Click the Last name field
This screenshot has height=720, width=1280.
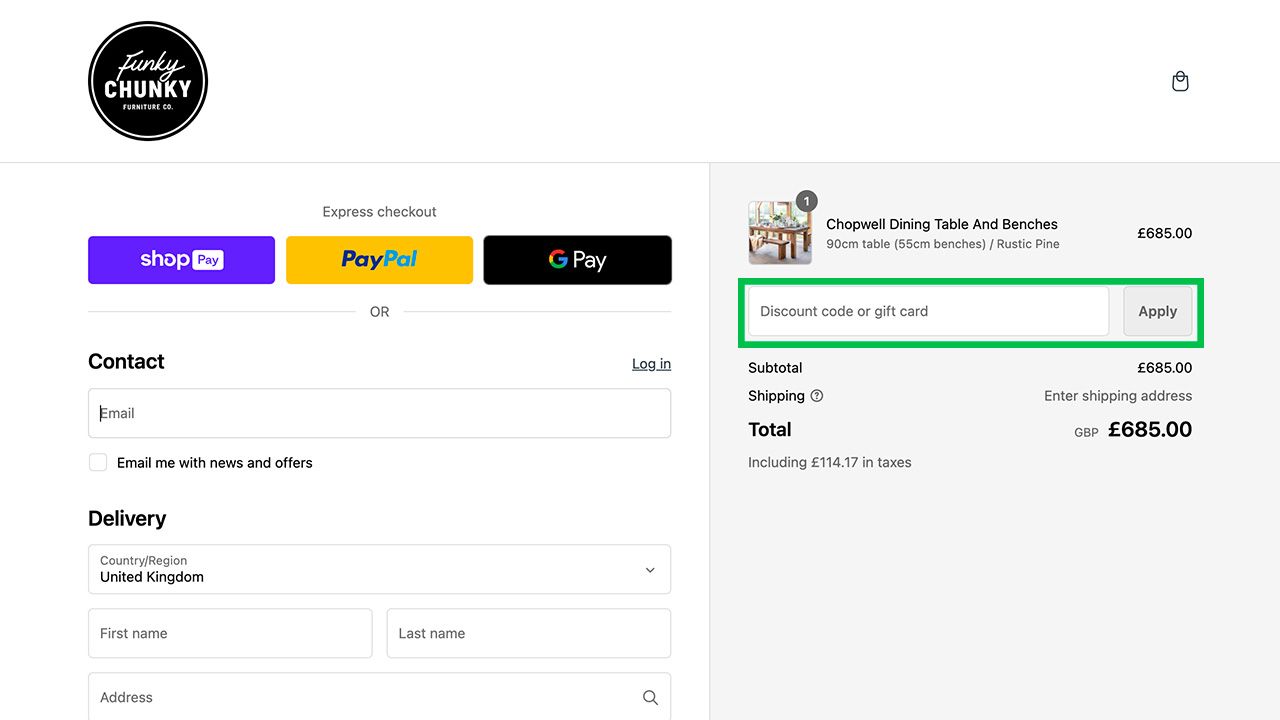[528, 633]
